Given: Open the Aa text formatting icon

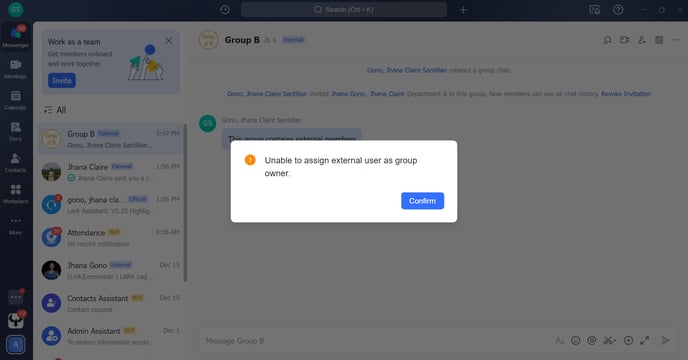Looking at the screenshot, I should (x=559, y=341).
